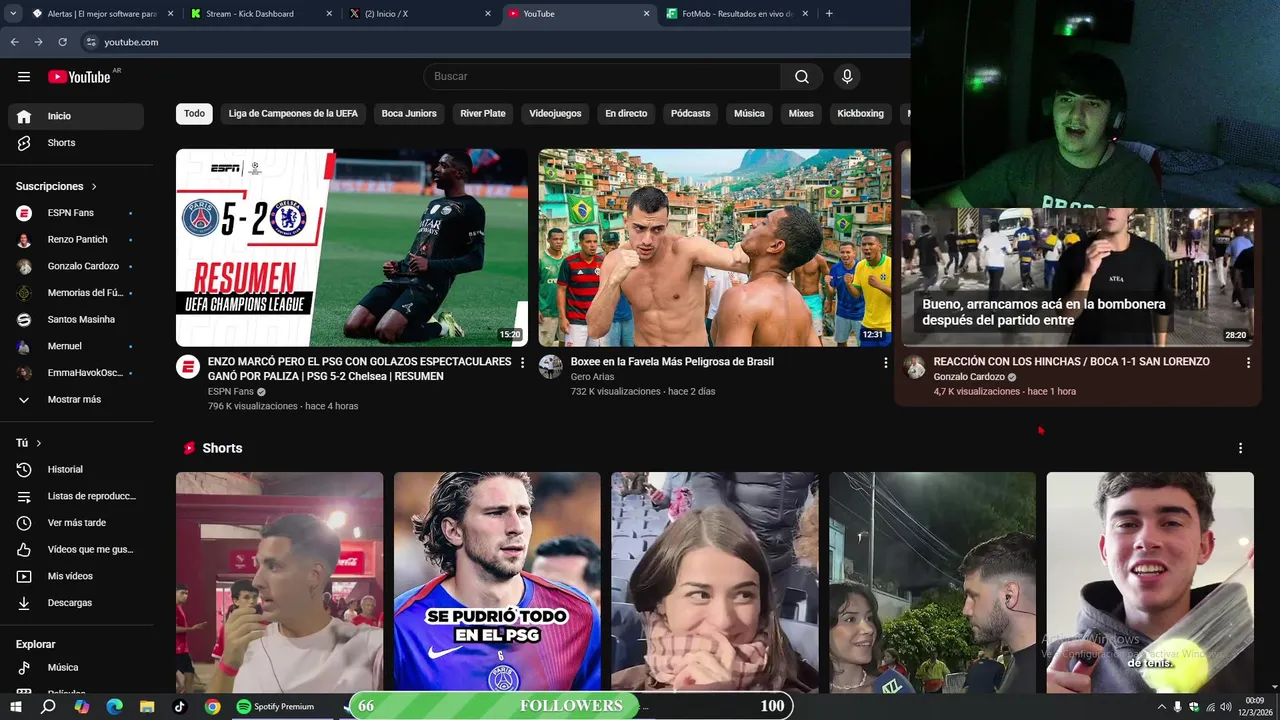This screenshot has width=1280, height=720.
Task: Go to Inicio in sidebar
Action: (x=76, y=116)
